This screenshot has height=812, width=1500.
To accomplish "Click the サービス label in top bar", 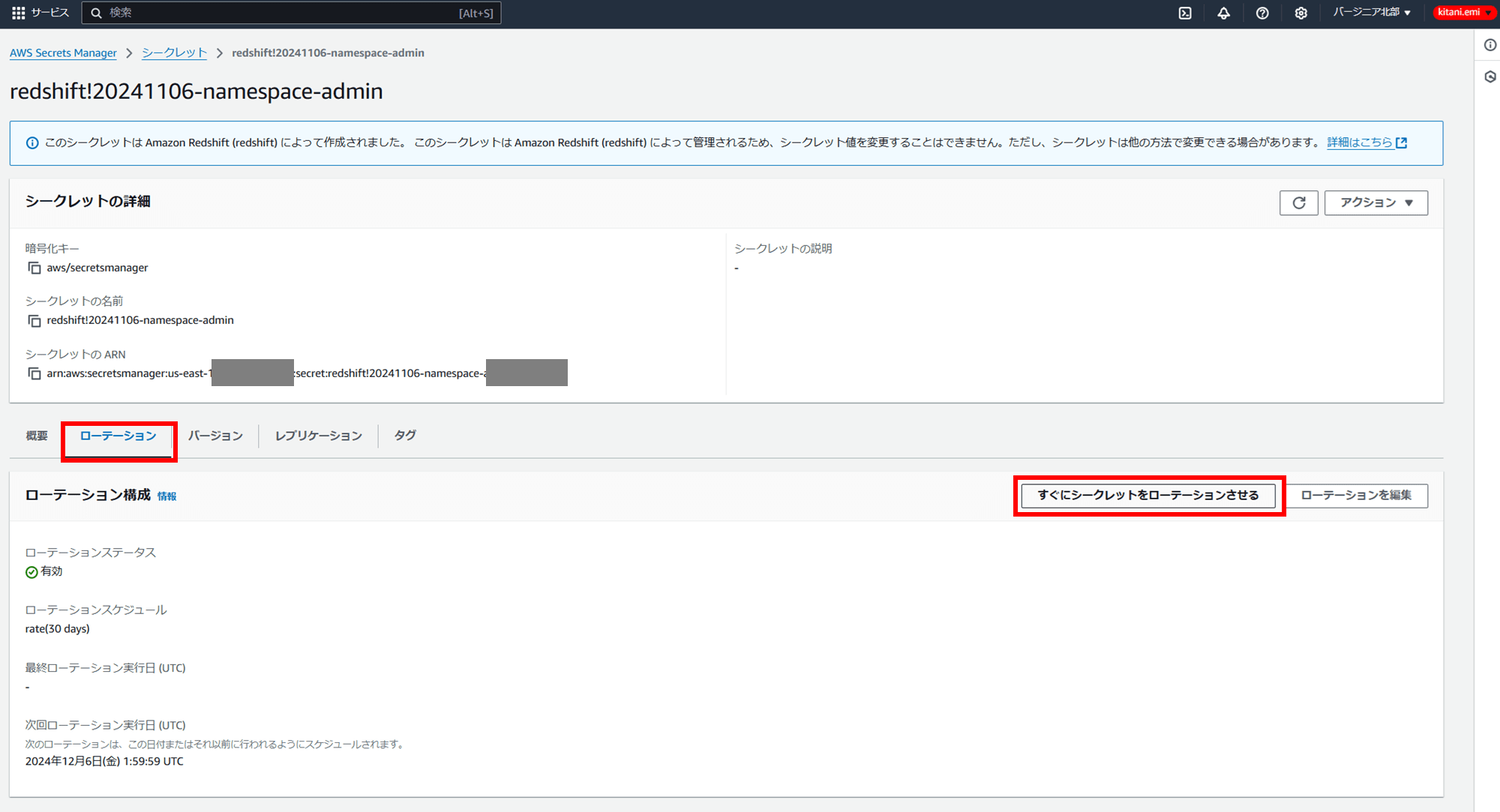I will 50,13.
